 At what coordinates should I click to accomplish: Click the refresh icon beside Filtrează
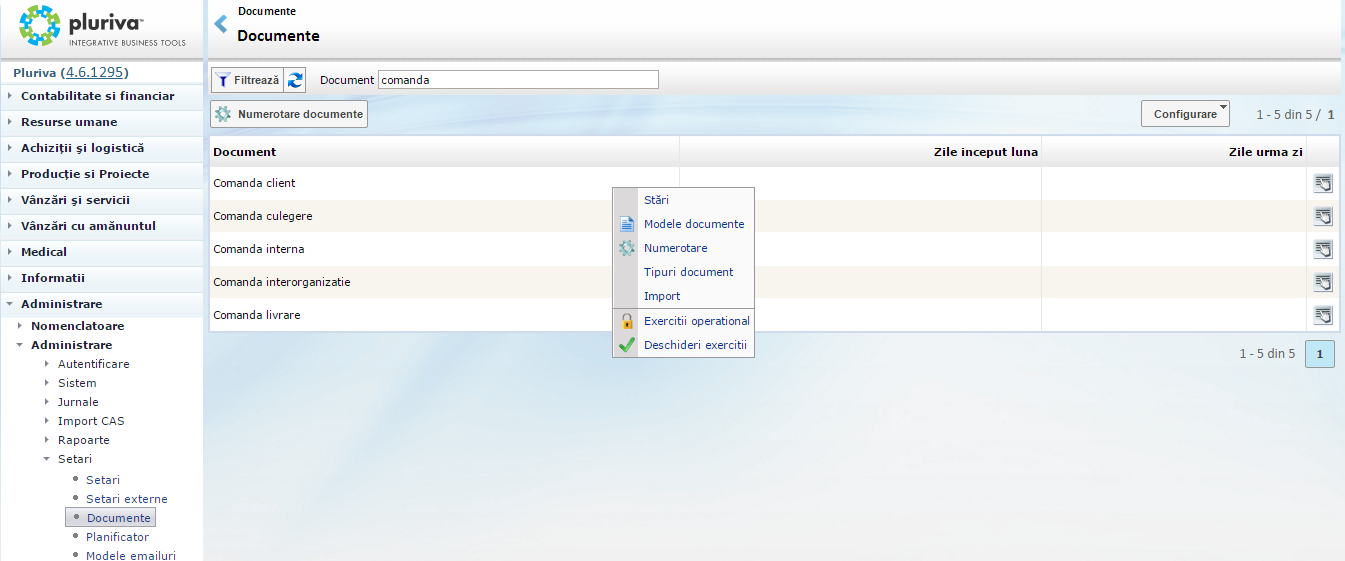295,80
